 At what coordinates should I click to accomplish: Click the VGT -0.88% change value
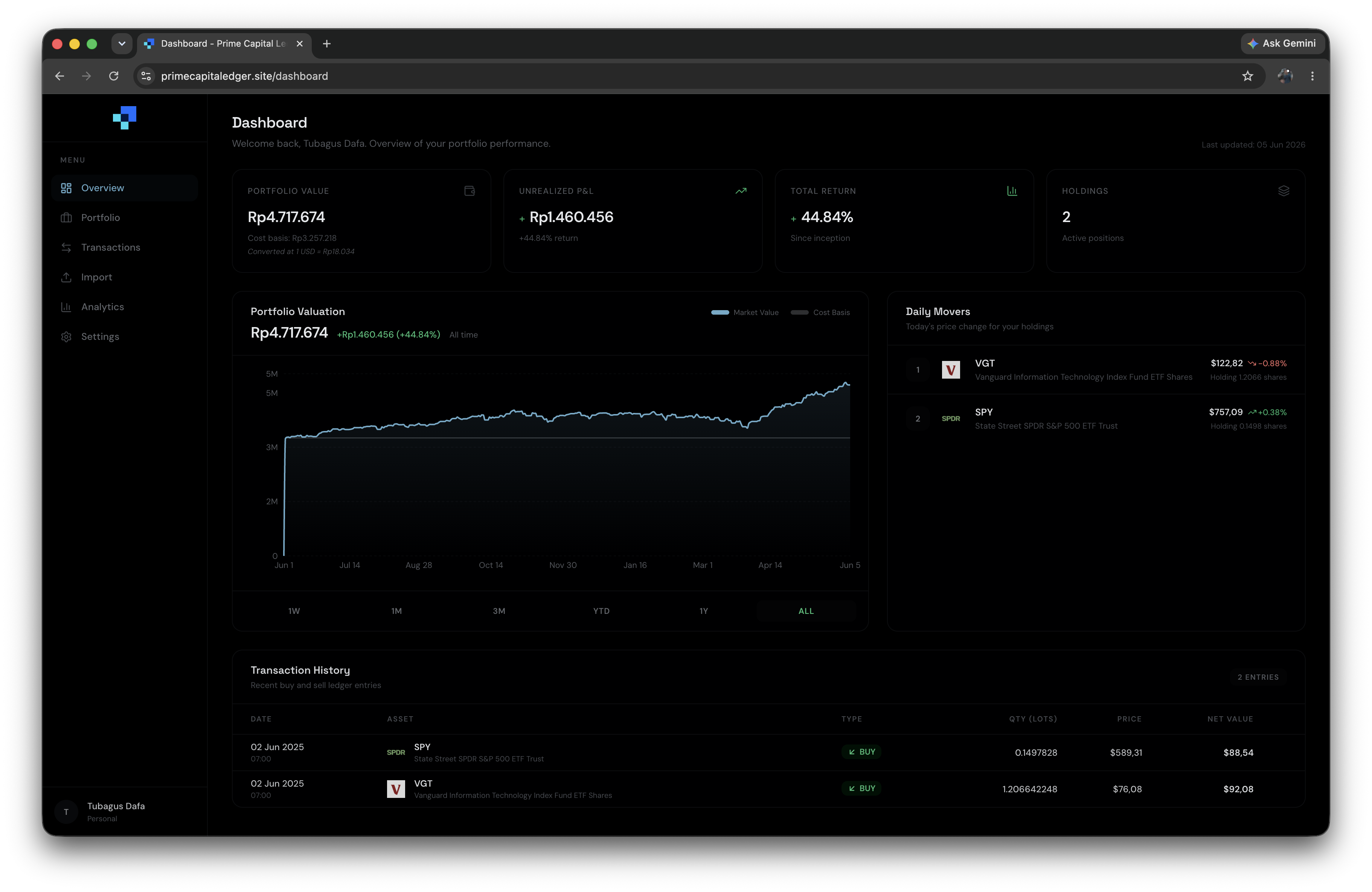(x=1268, y=364)
